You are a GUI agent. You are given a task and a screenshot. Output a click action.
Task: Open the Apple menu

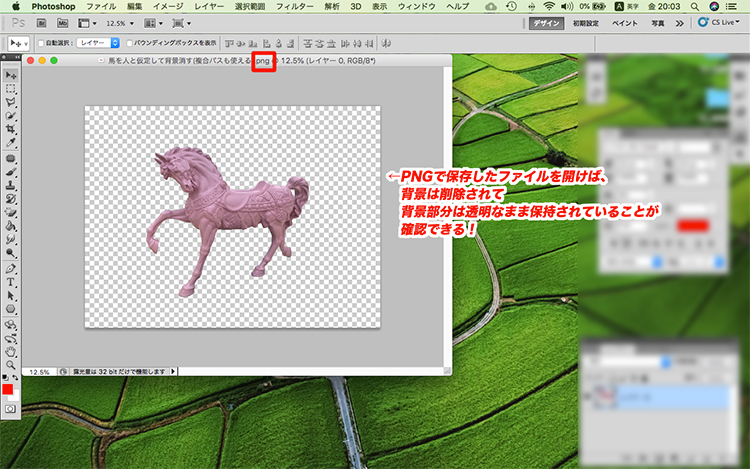tap(16, 6)
